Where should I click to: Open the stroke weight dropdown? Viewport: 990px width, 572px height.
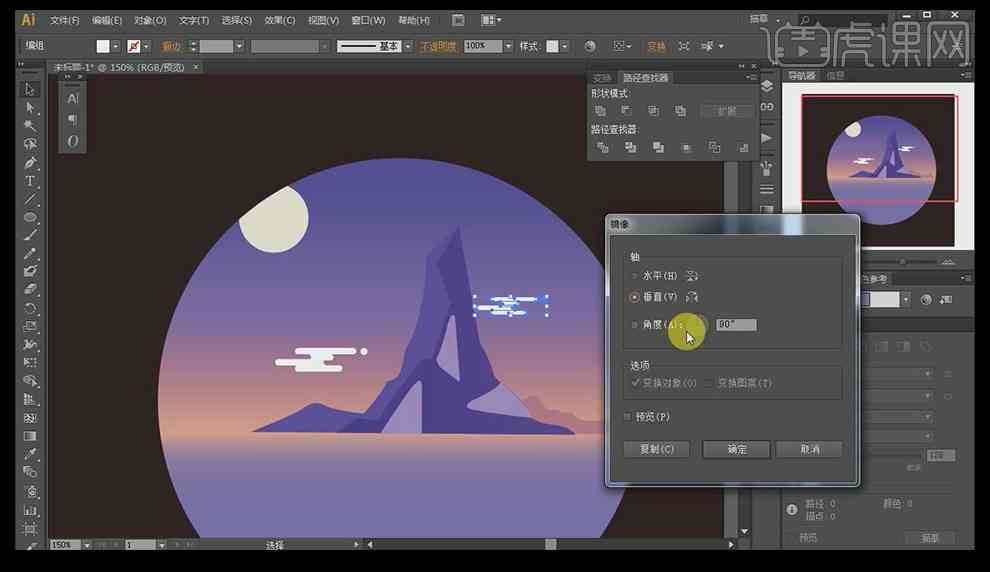click(x=239, y=46)
